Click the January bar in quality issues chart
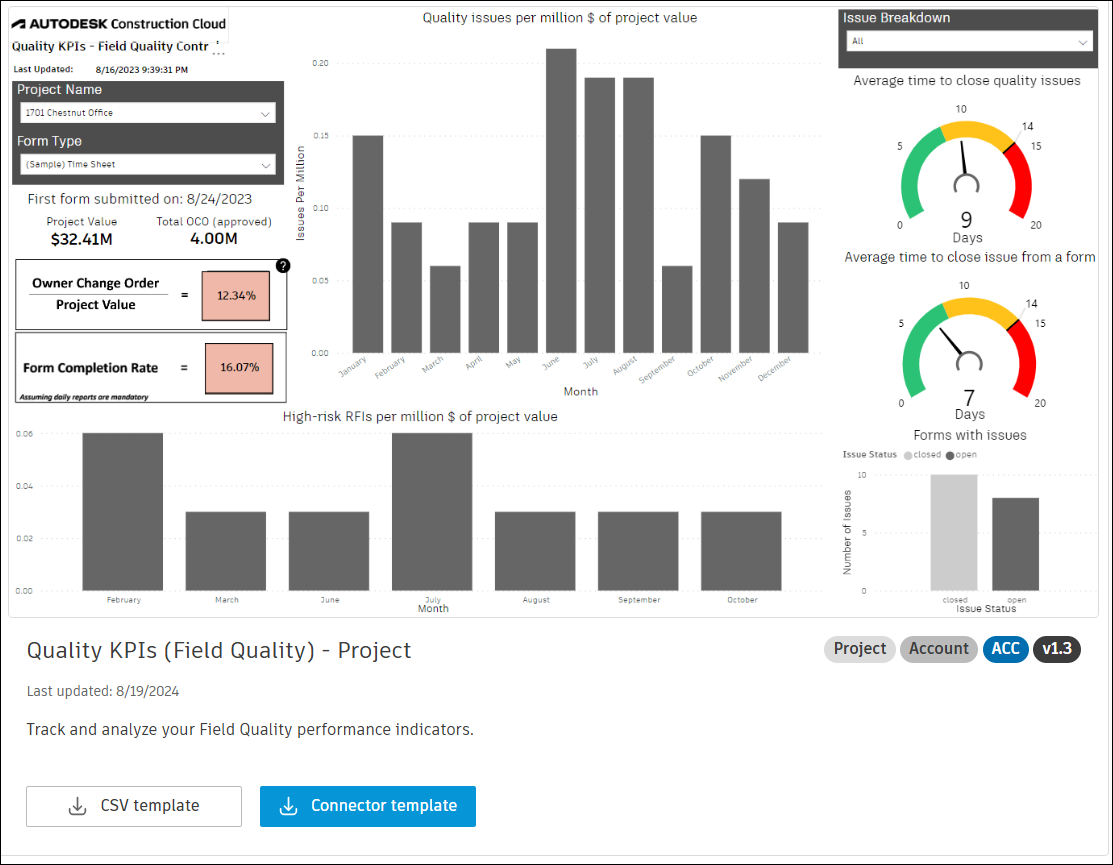 [x=368, y=244]
